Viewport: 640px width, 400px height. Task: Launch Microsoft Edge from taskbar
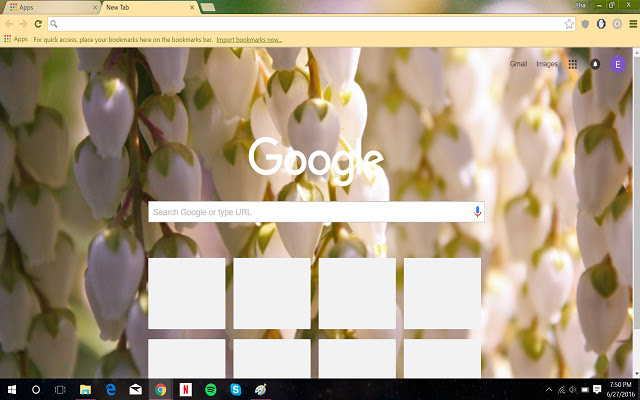pyautogui.click(x=110, y=389)
